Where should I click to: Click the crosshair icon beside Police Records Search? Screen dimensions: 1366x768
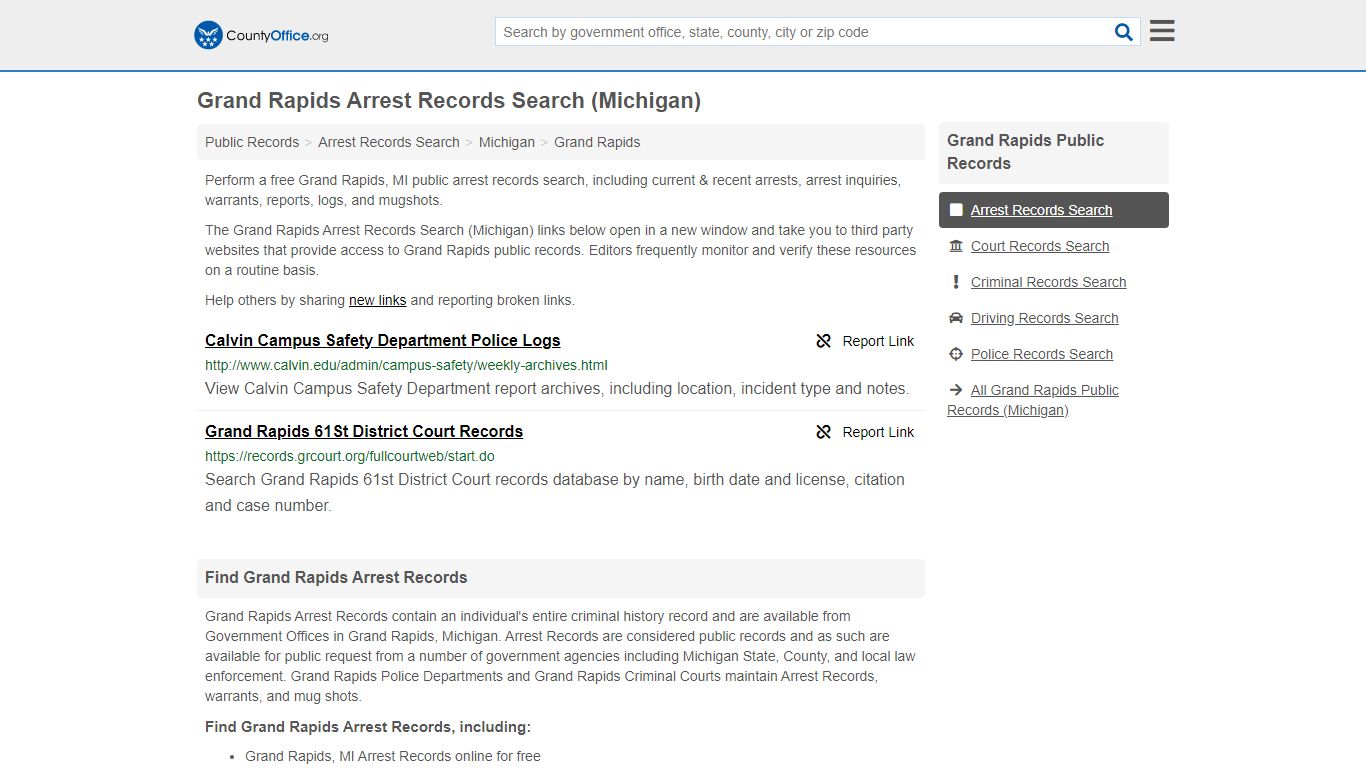[x=956, y=354]
